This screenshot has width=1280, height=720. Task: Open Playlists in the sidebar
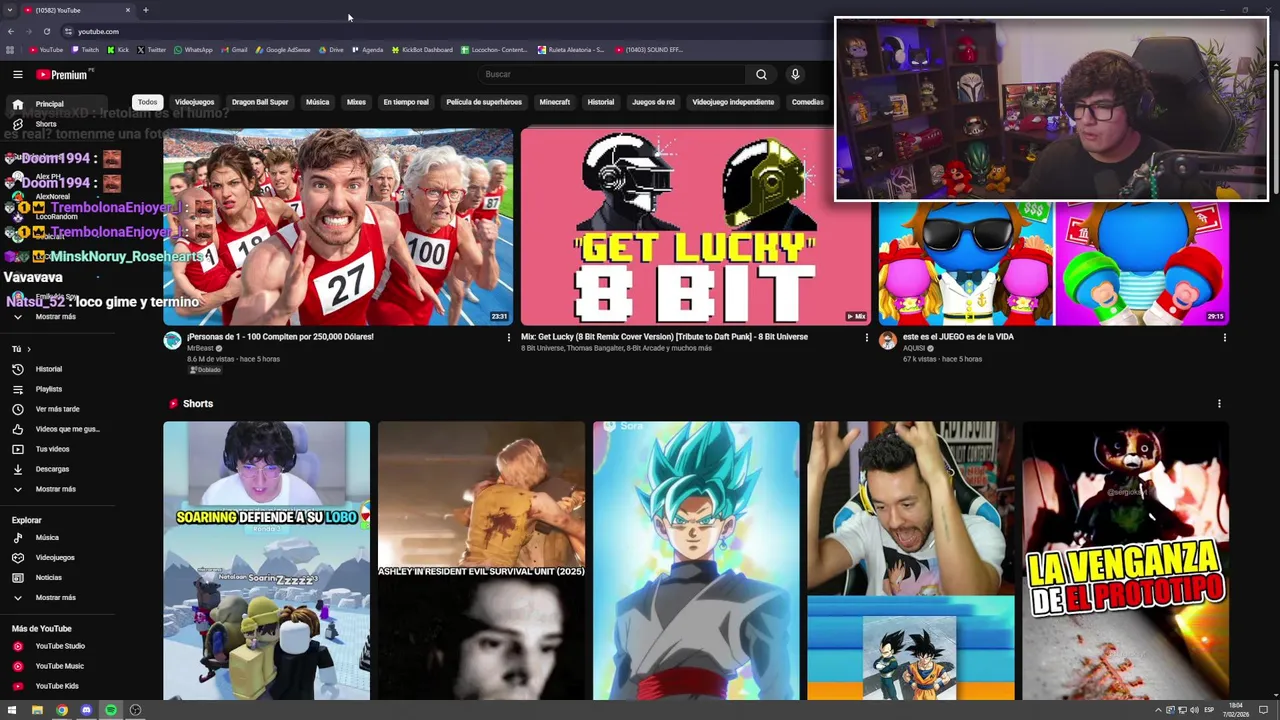[x=49, y=389]
